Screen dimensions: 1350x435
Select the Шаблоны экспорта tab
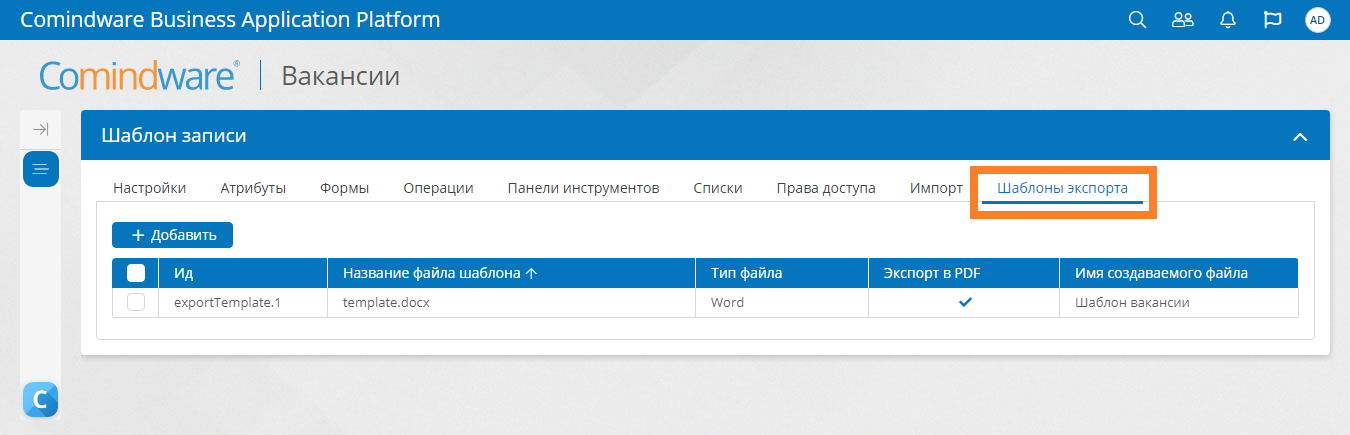click(1062, 188)
